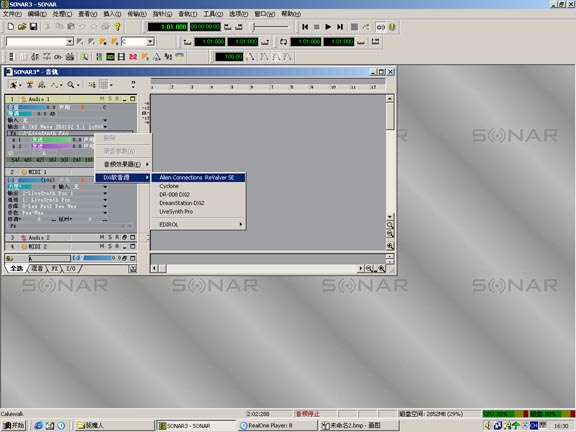Open MIDI 1 bank dropdown arrow

tap(105, 206)
